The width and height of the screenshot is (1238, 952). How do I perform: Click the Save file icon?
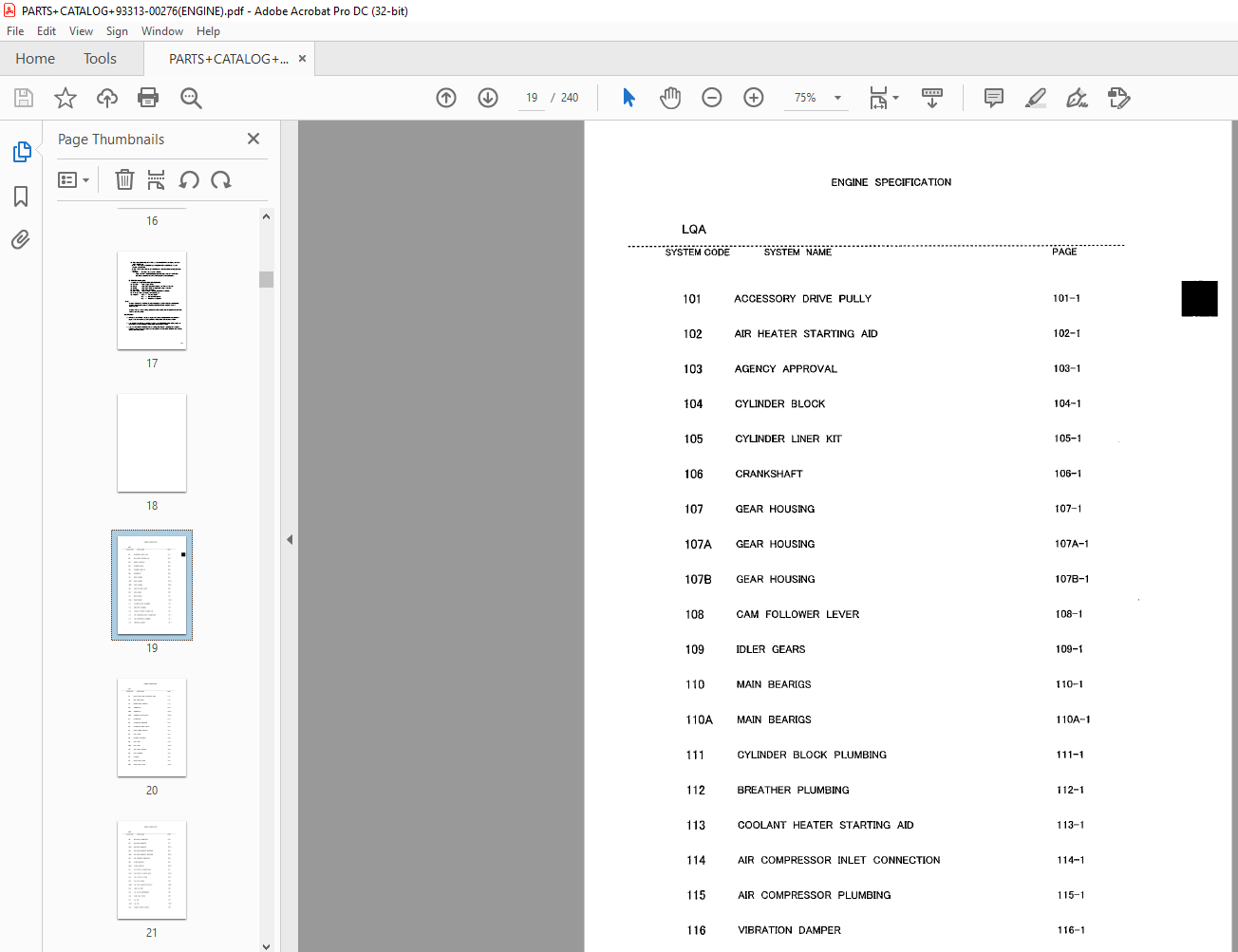24,98
